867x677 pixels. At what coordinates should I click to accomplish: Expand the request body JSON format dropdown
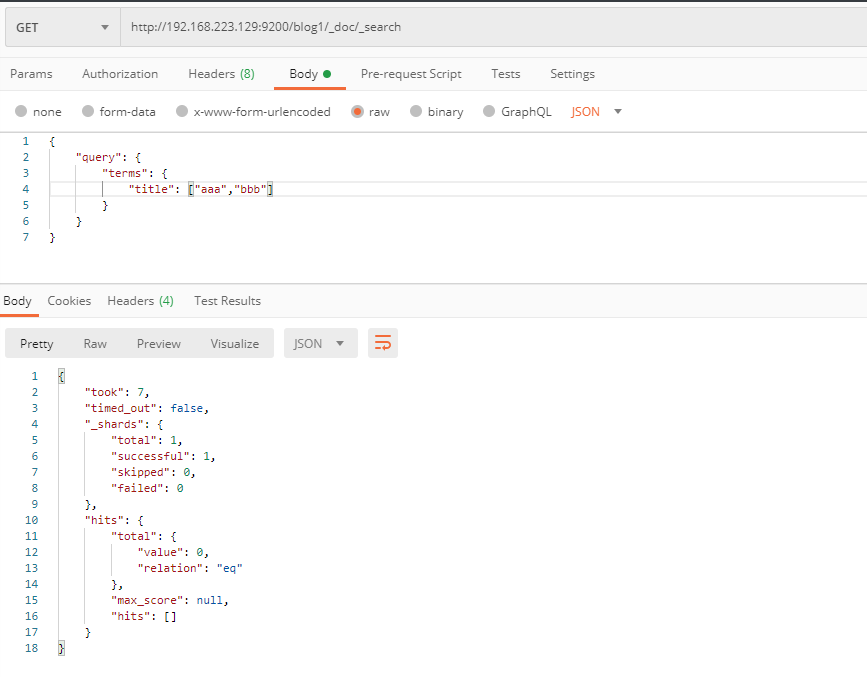[597, 112]
